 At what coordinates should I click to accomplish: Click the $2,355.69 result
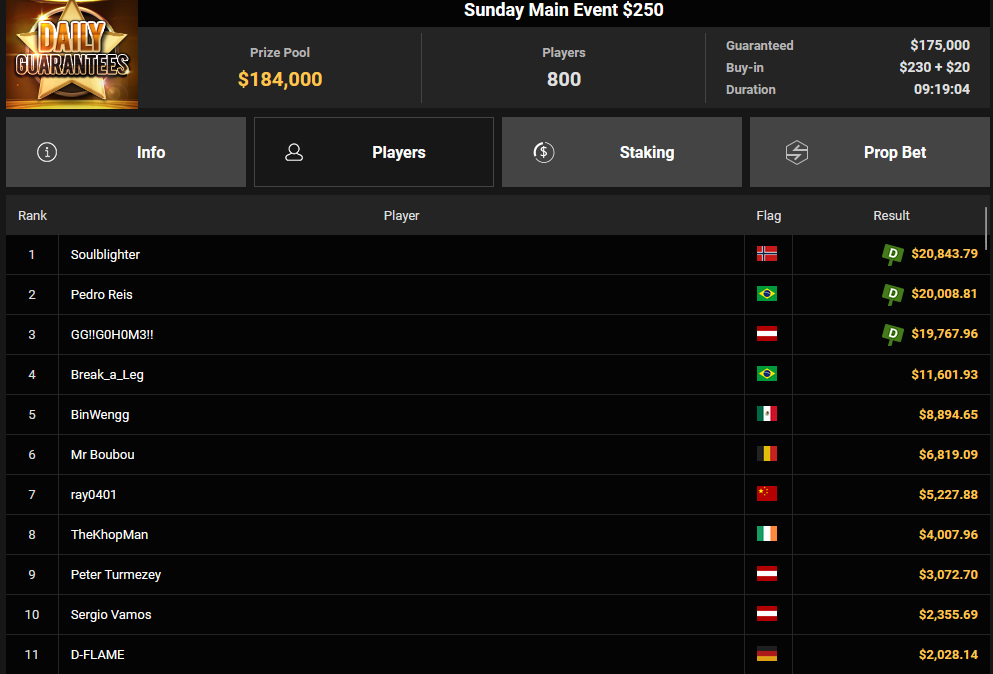tap(948, 614)
